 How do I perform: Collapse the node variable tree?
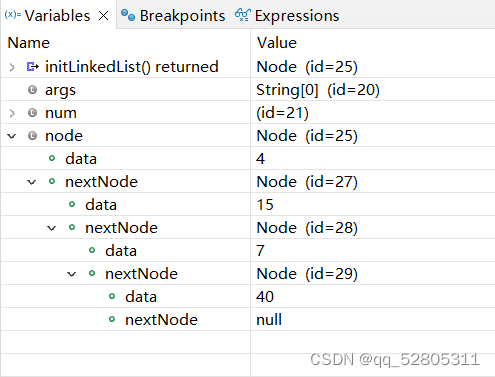[12, 136]
